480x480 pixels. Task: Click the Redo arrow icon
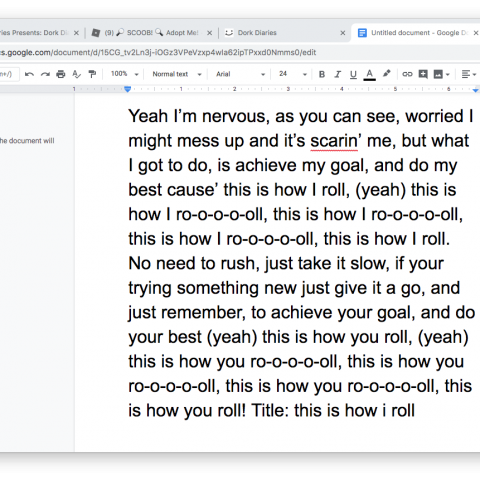(45, 74)
